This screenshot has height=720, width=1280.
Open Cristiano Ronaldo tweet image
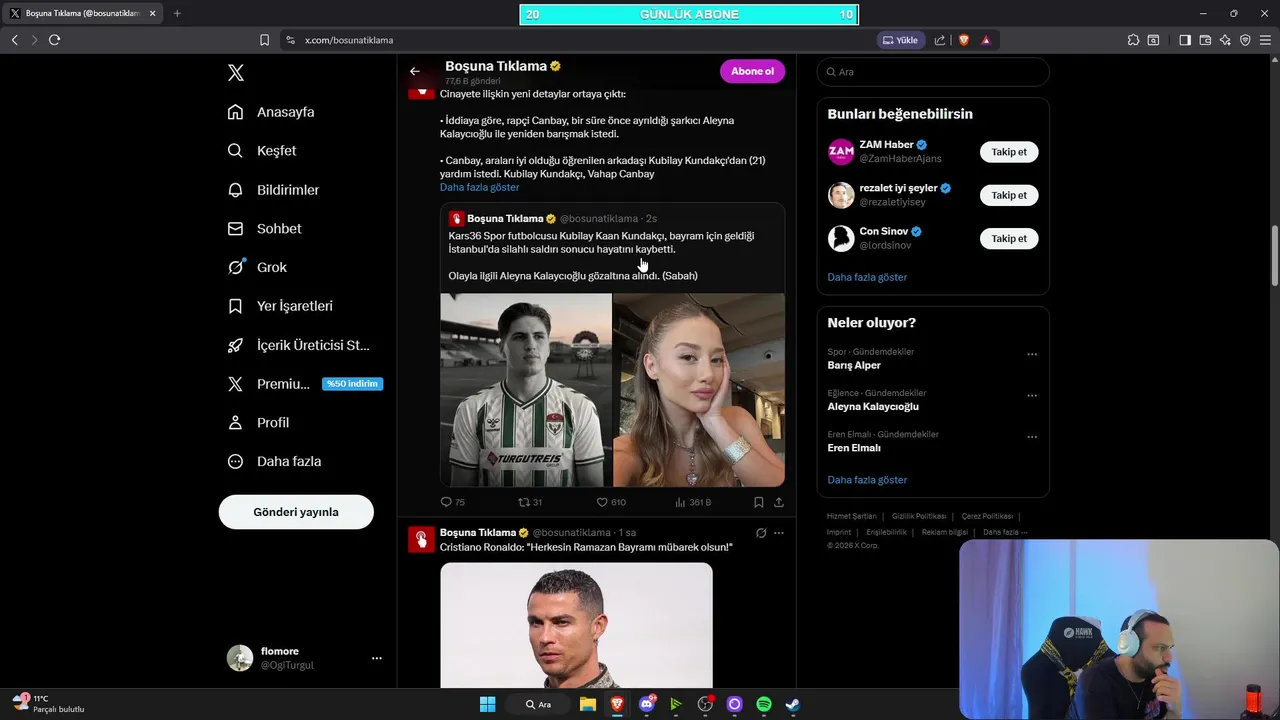(x=576, y=626)
